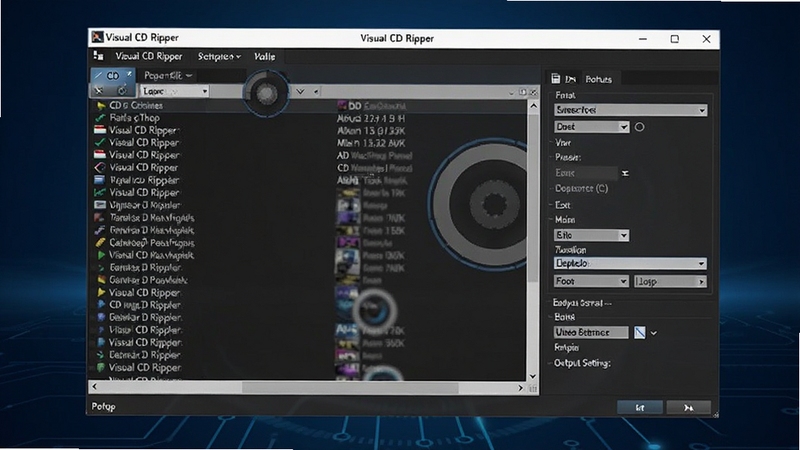The width and height of the screenshot is (800, 450).
Task: Open the Foot dropdown
Action: (x=592, y=281)
